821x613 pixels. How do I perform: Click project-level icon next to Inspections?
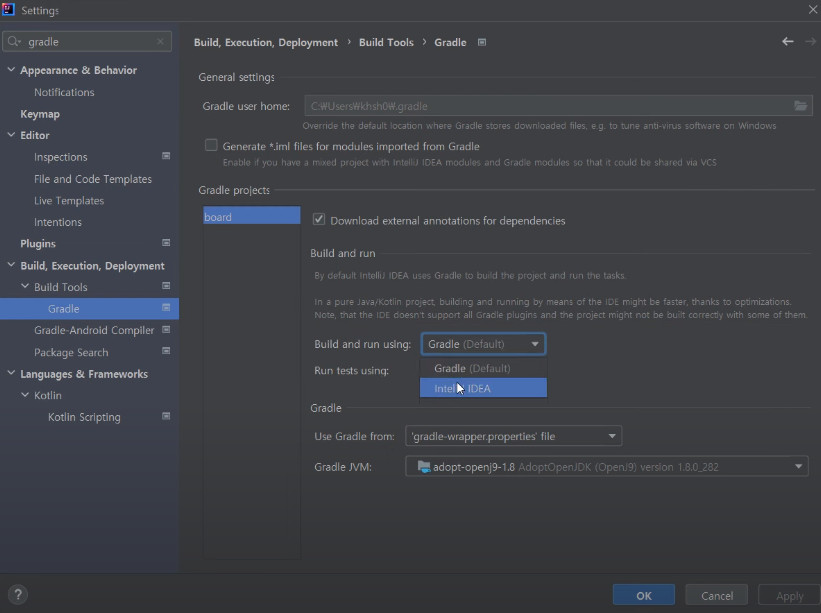point(166,156)
